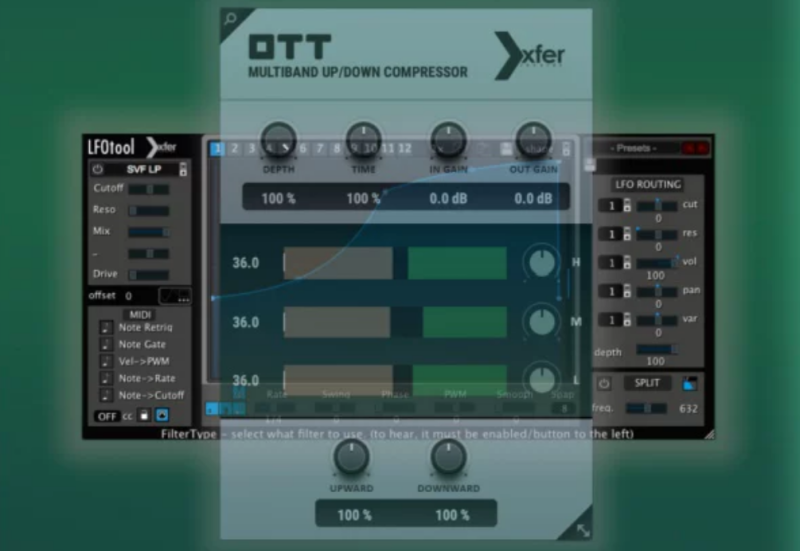Click the Mix slider
800x551 pixels.
(148, 232)
